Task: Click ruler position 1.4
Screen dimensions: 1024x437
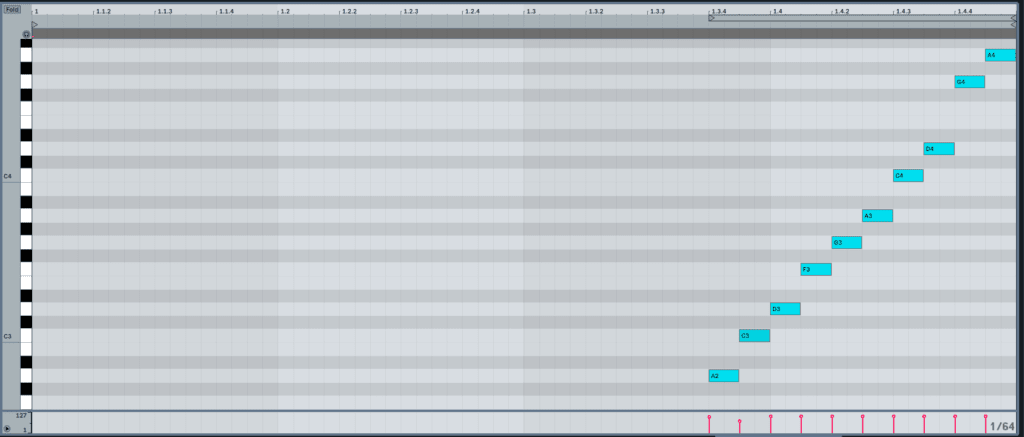Action: [777, 12]
